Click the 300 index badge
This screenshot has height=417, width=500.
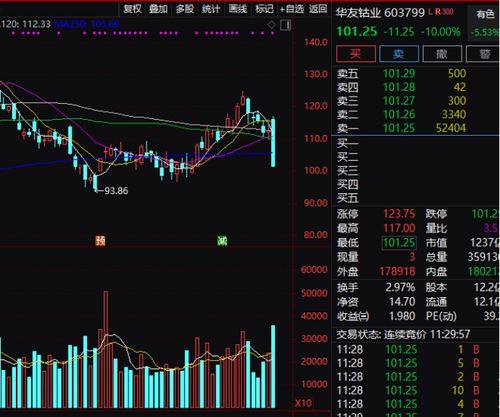tap(448, 12)
